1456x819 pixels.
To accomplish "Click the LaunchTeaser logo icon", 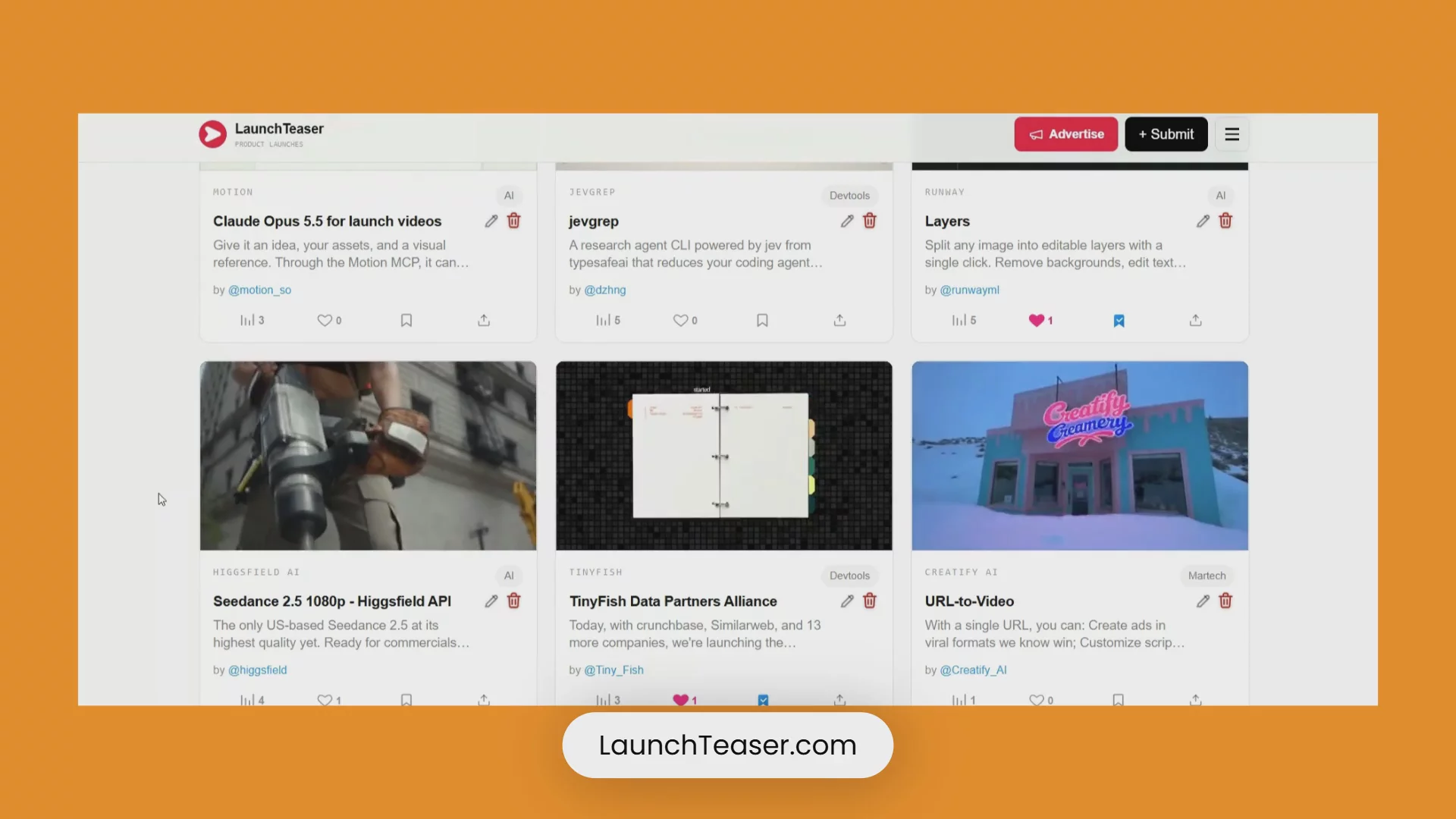I will pos(212,134).
